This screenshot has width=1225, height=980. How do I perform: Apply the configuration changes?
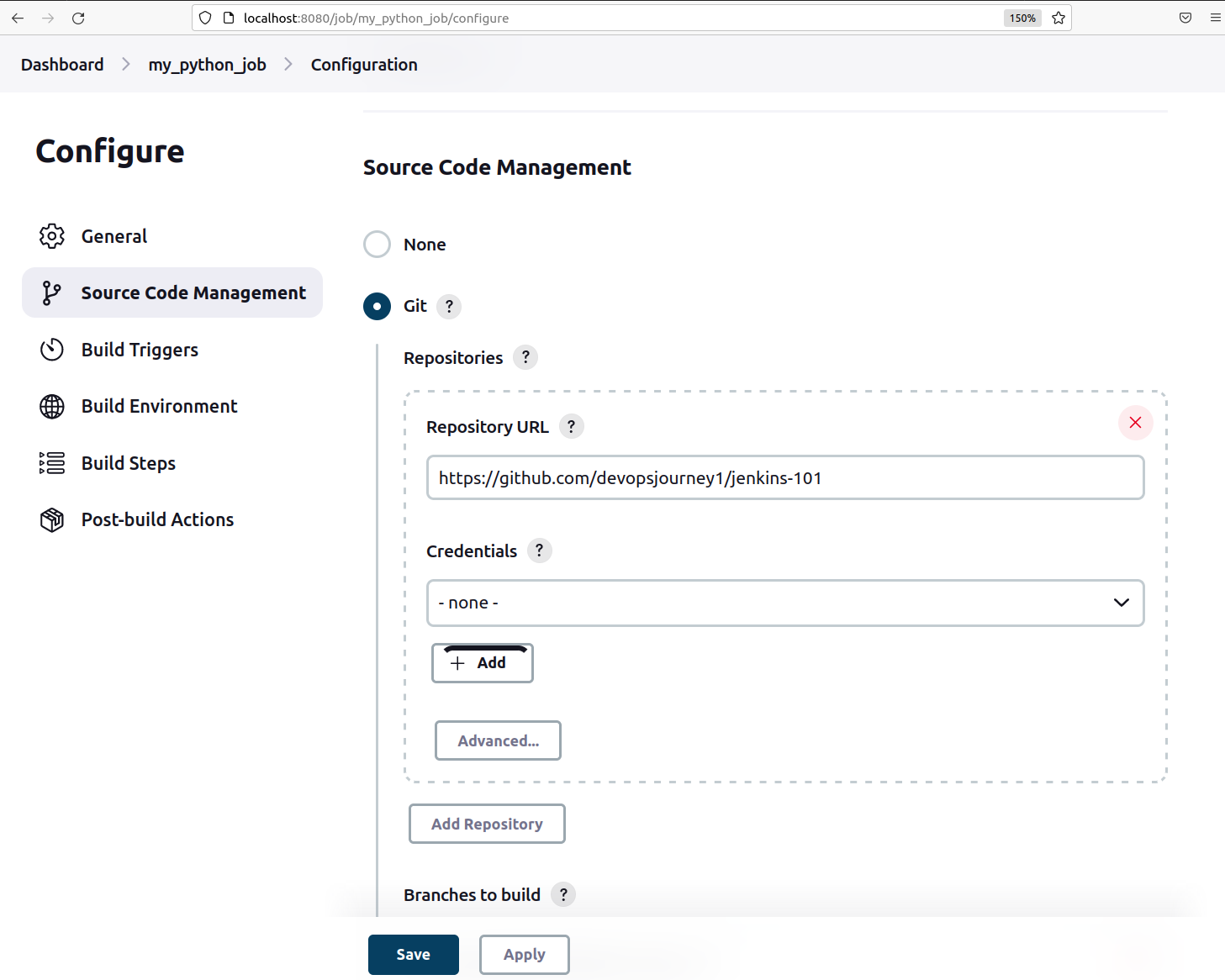tap(525, 955)
